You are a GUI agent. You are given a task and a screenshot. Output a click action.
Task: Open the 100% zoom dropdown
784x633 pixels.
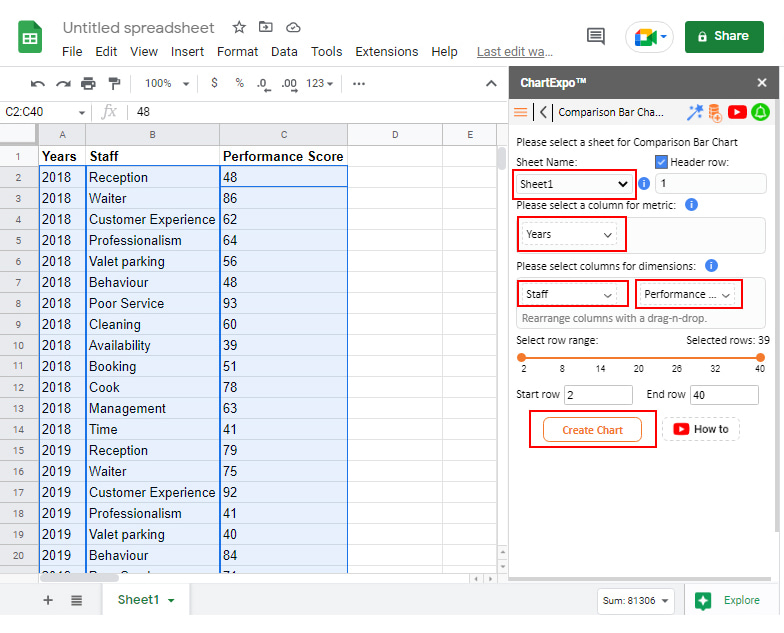[166, 84]
